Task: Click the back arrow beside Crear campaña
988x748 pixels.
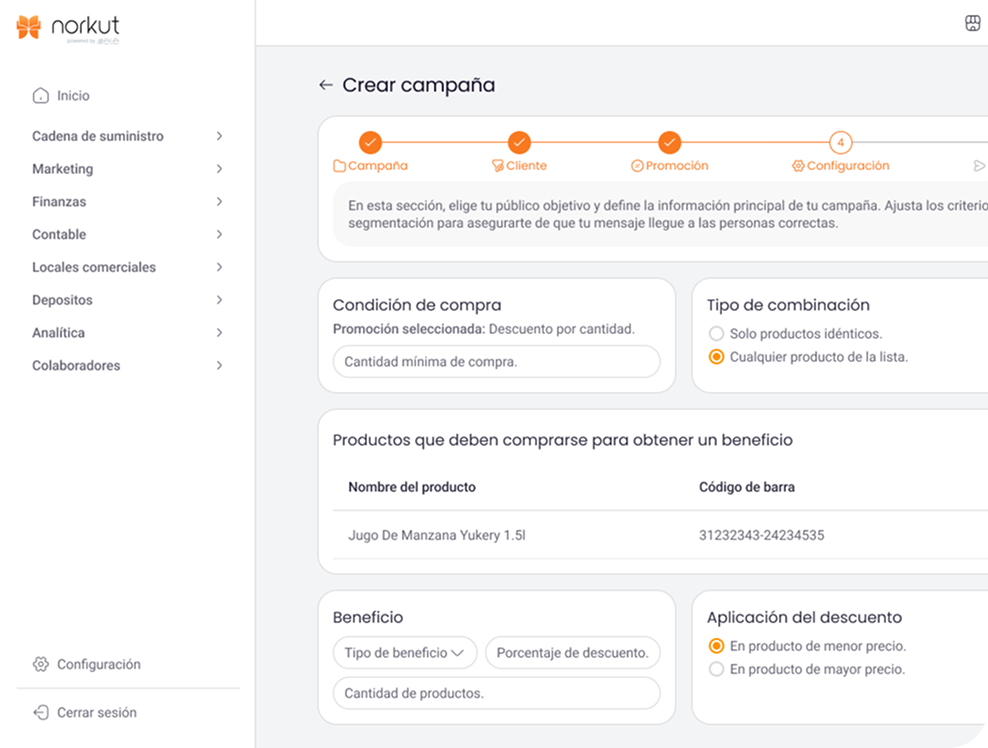Action: (325, 86)
